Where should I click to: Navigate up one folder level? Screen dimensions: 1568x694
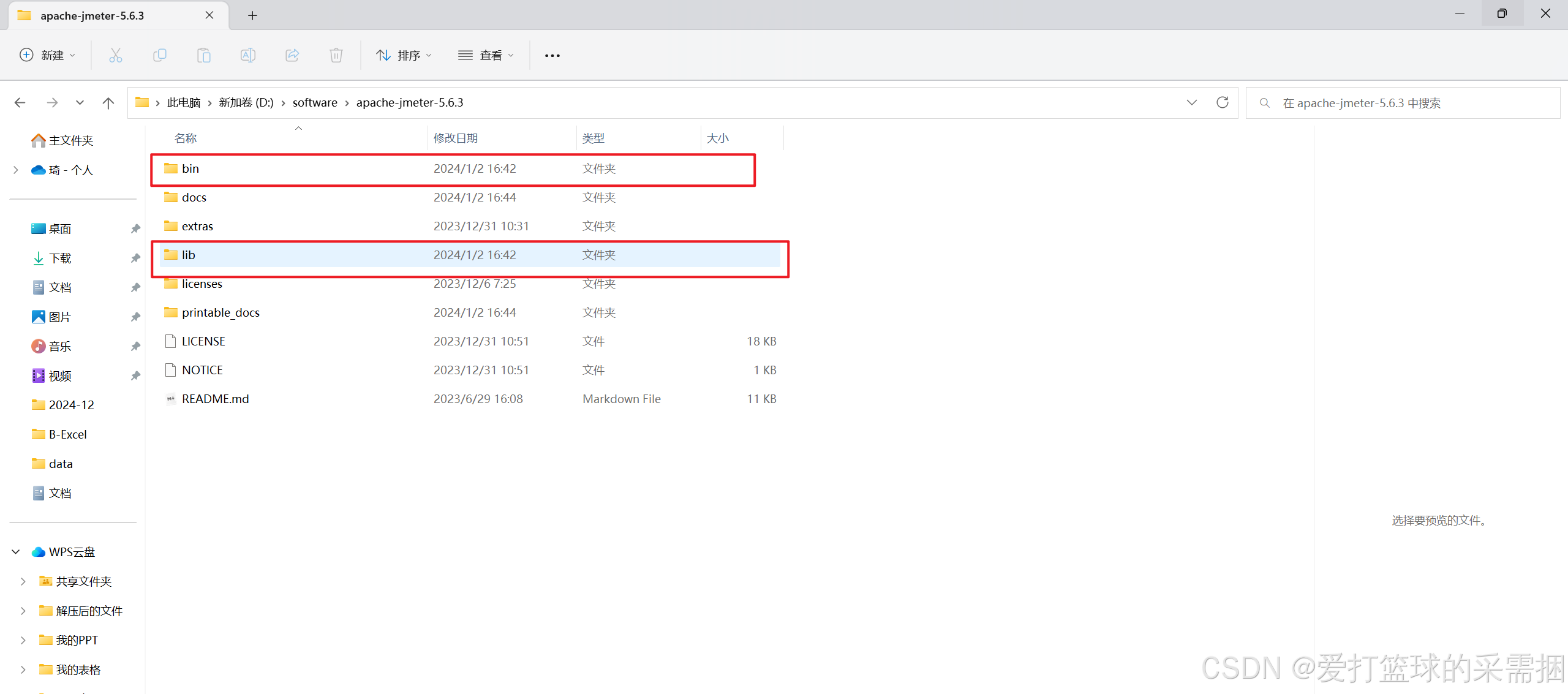[x=108, y=102]
